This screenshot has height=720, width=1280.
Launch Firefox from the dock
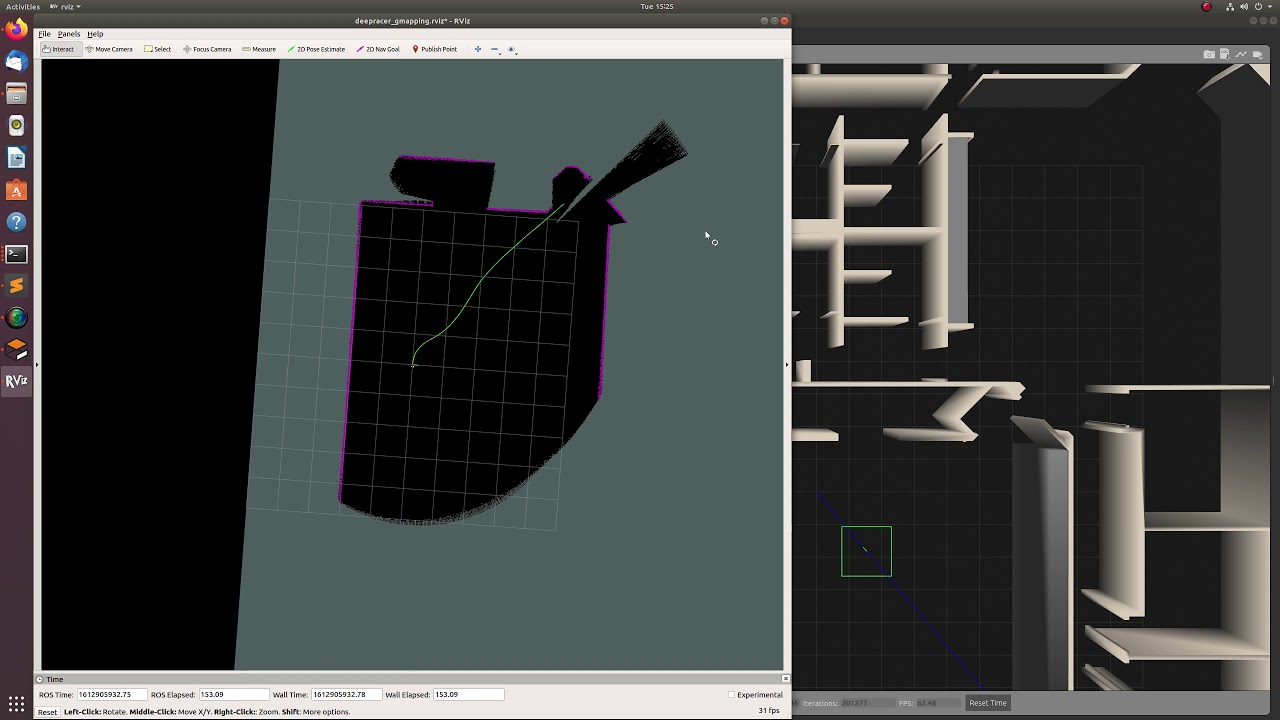point(16,30)
